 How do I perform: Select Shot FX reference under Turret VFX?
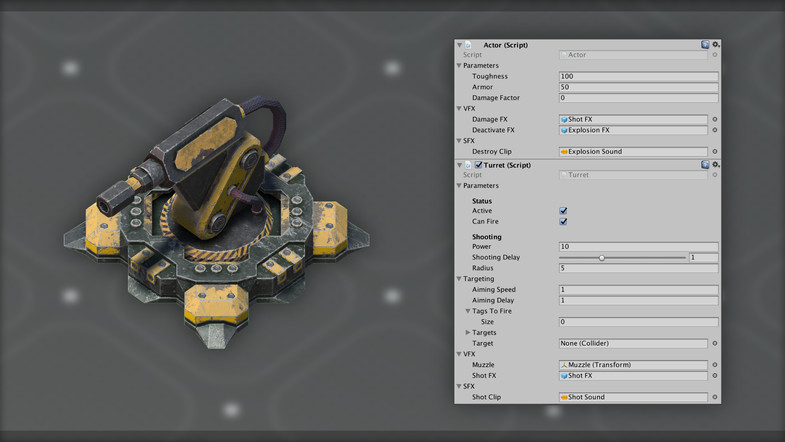(x=633, y=375)
